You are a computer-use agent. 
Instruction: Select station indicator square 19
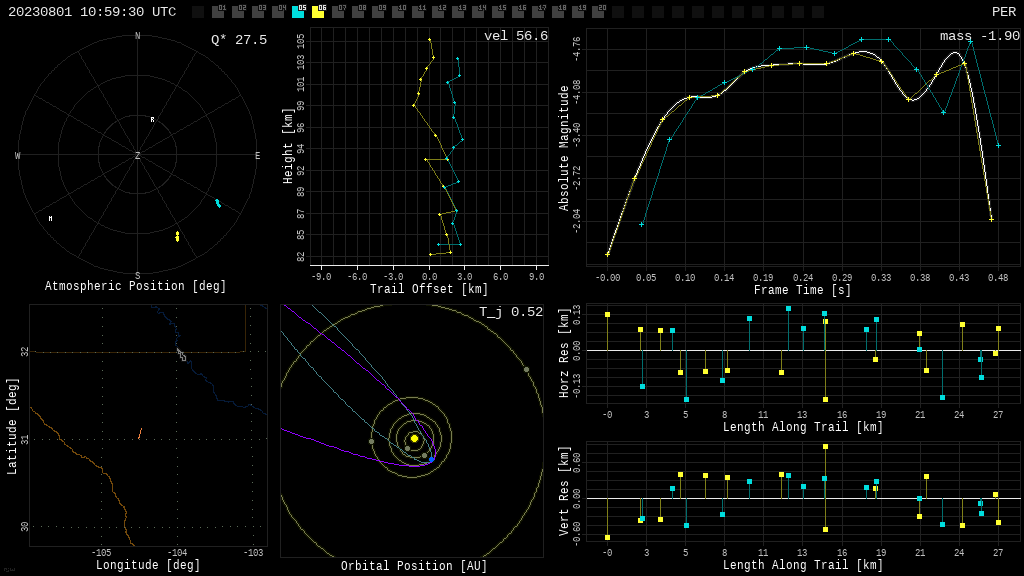click(x=578, y=12)
